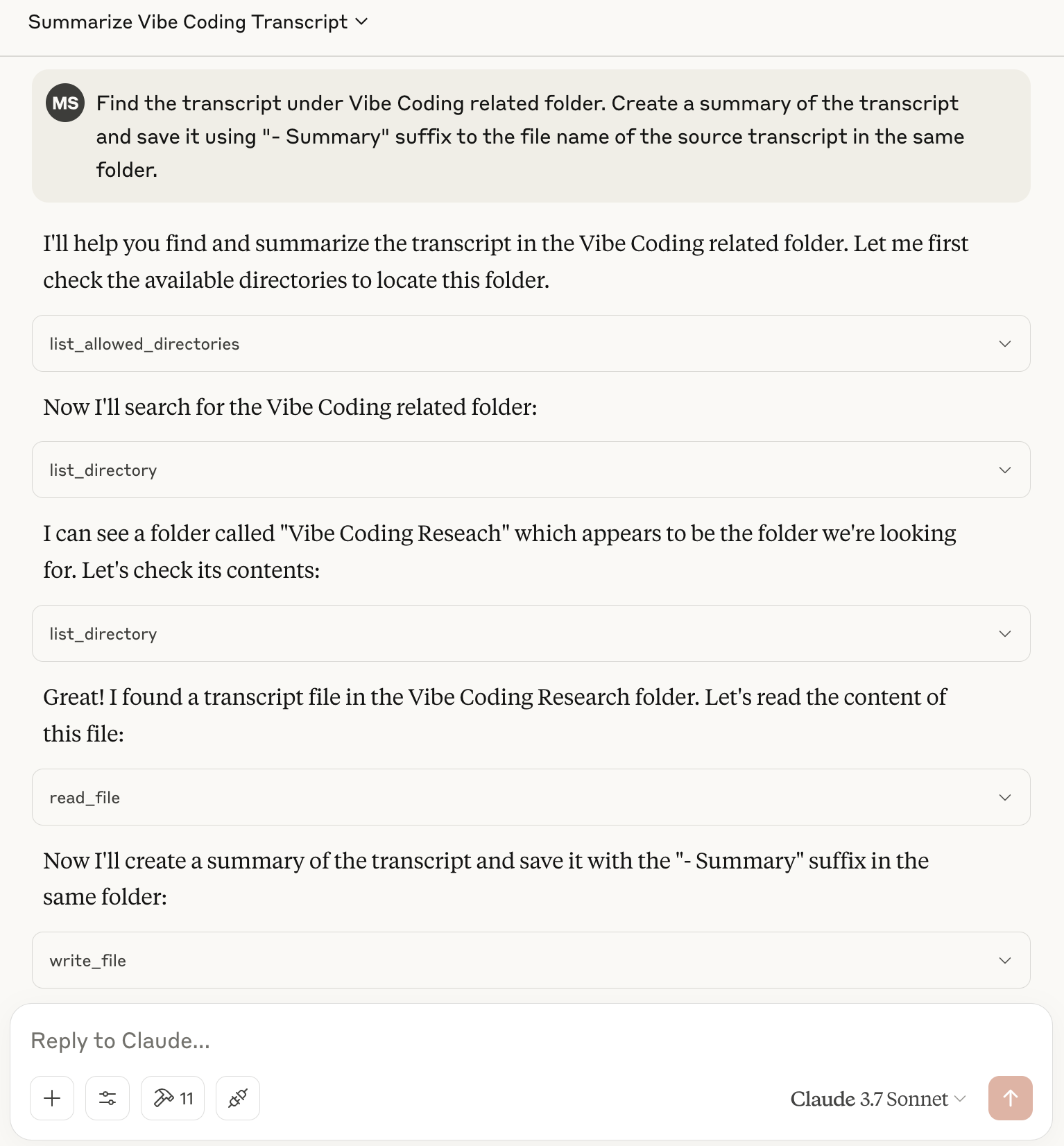Click the "Now I'll search for" text line
Image resolution: width=1064 pixels, height=1146 pixels.
(x=290, y=407)
